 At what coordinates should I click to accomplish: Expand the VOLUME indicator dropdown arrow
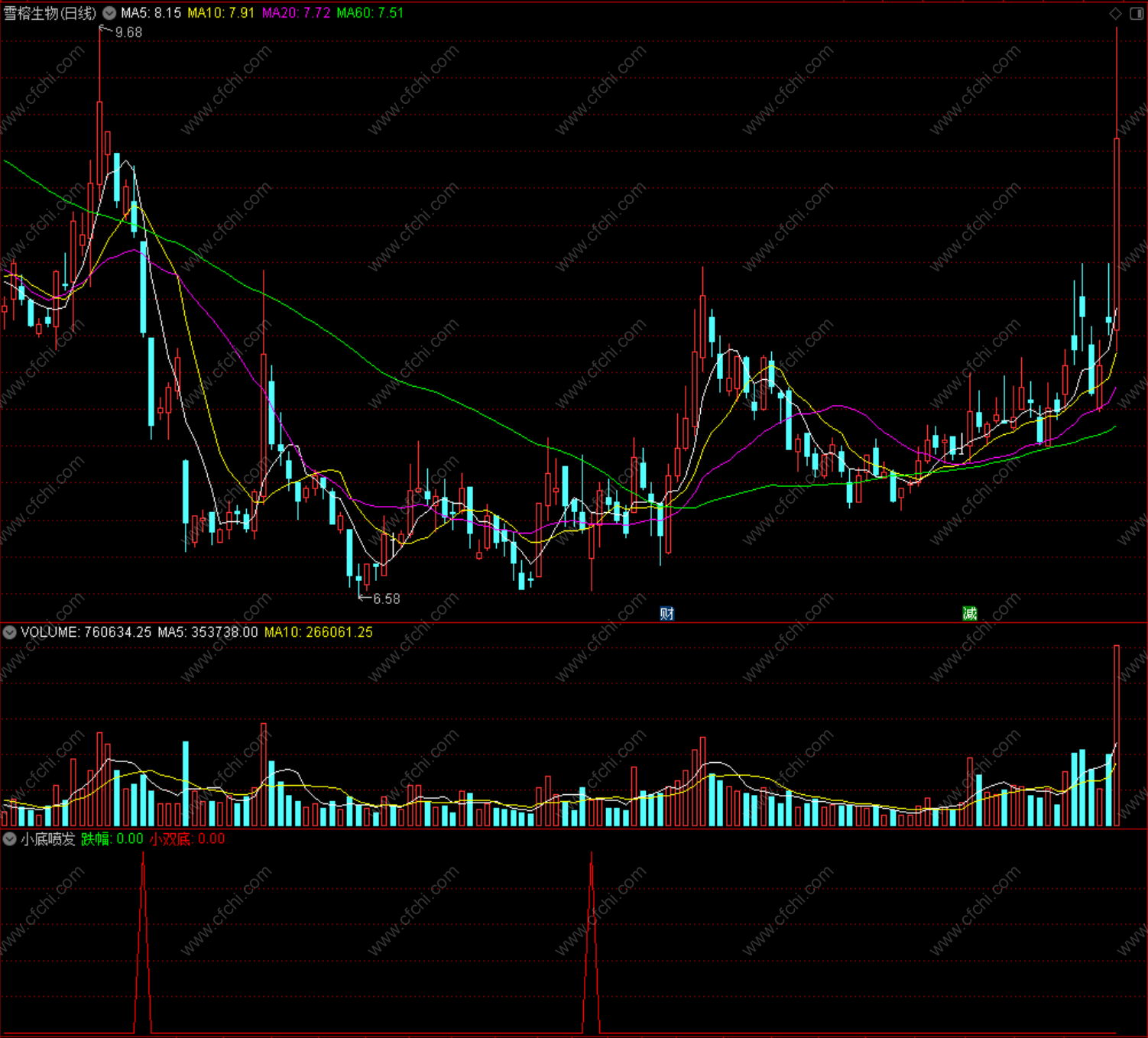coord(10,632)
